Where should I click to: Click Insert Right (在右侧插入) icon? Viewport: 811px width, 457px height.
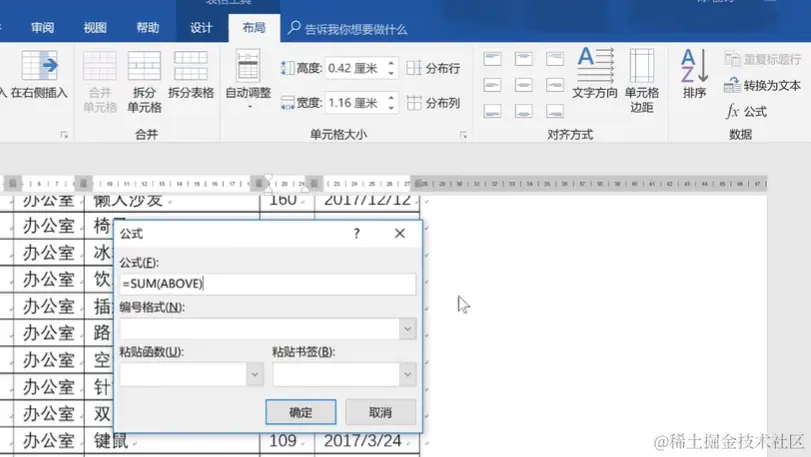(39, 66)
